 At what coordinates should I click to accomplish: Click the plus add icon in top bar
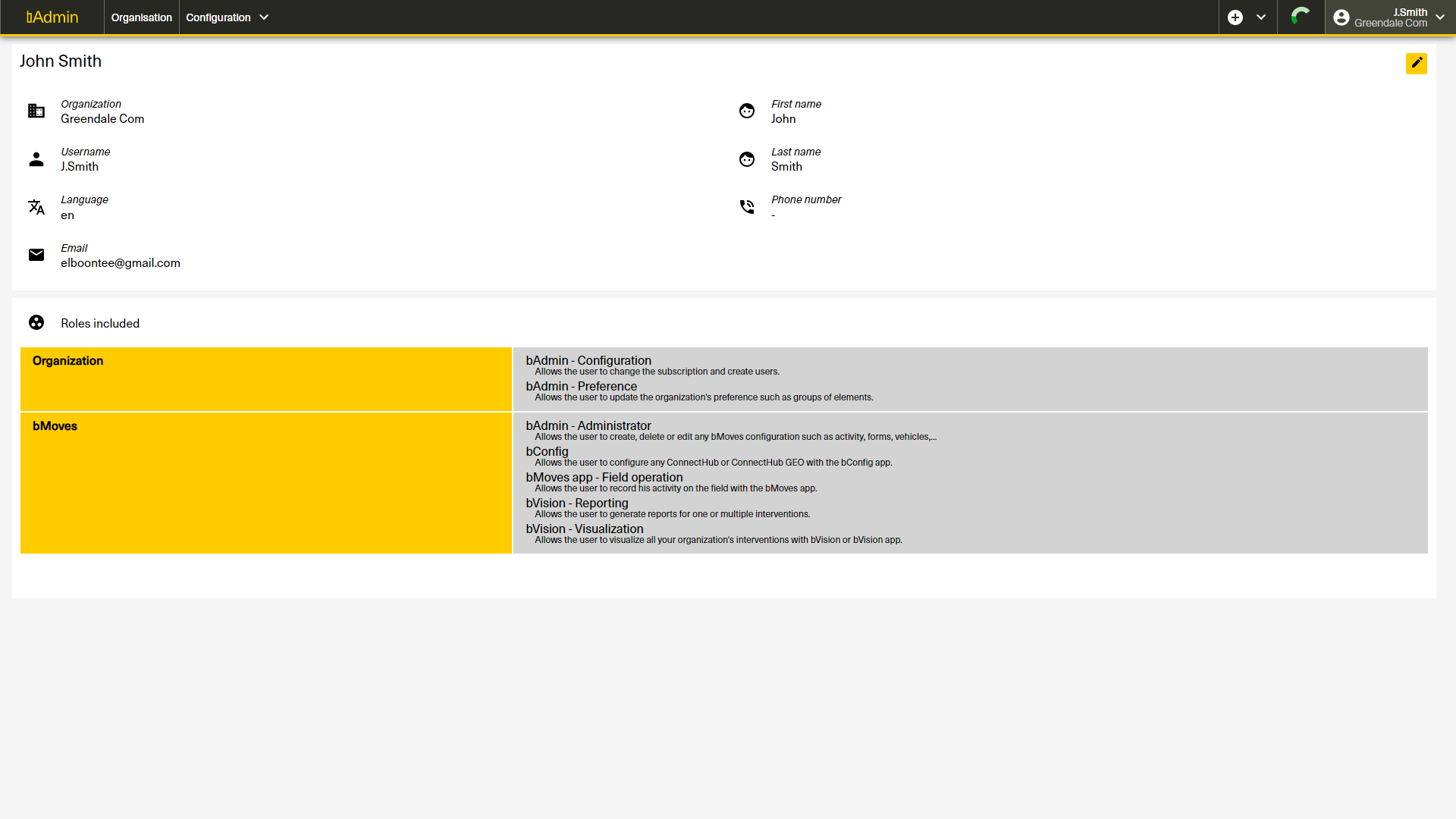1235,17
